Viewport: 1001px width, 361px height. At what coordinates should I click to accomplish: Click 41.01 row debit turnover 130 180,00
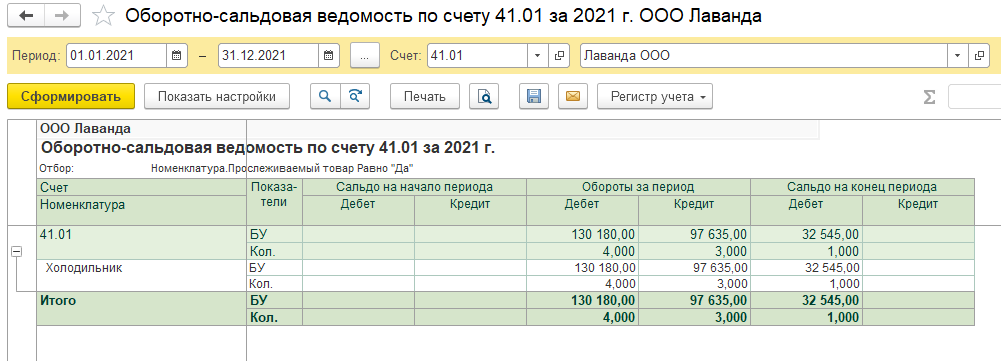point(582,234)
